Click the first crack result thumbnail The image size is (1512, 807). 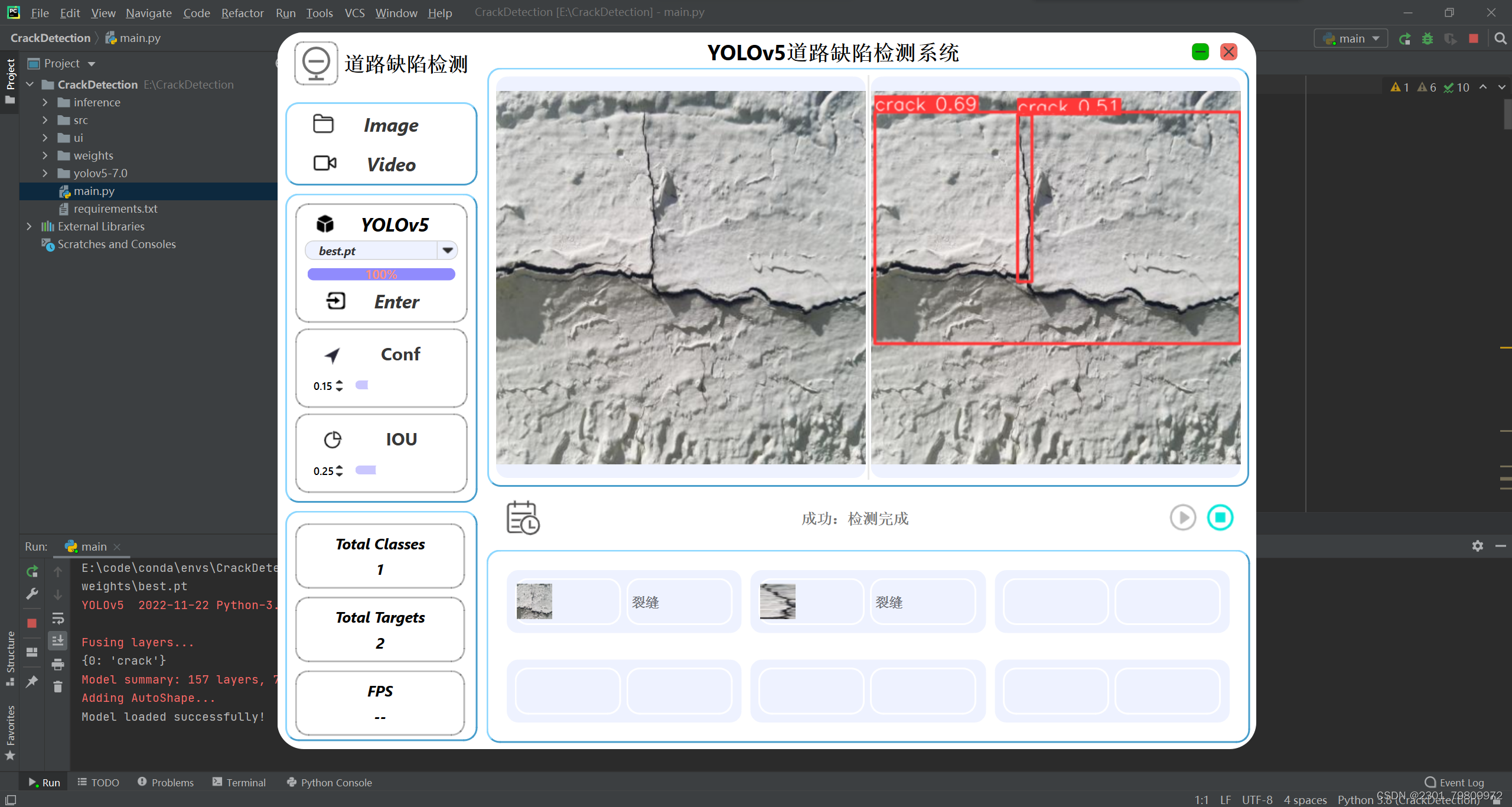pyautogui.click(x=534, y=601)
